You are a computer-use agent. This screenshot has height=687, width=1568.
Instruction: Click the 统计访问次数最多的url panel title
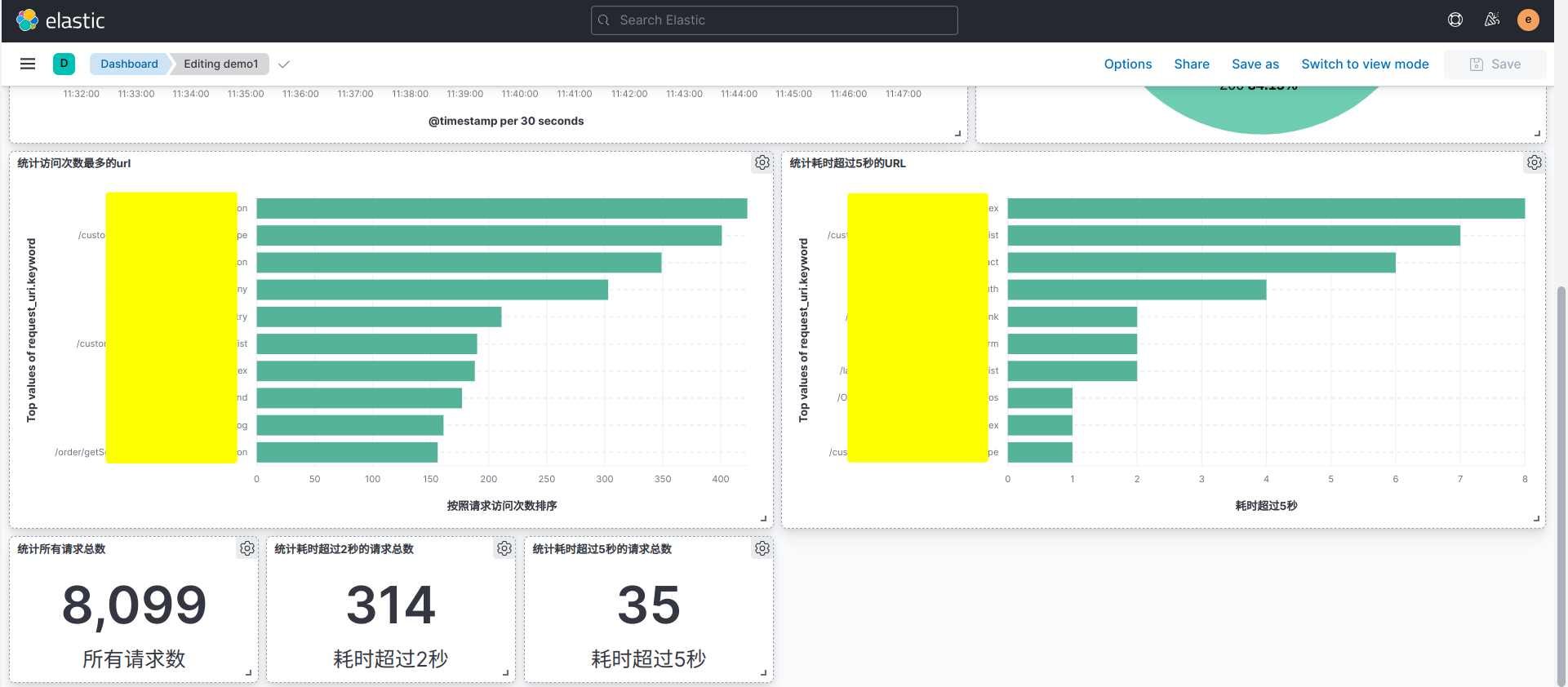tap(74, 163)
